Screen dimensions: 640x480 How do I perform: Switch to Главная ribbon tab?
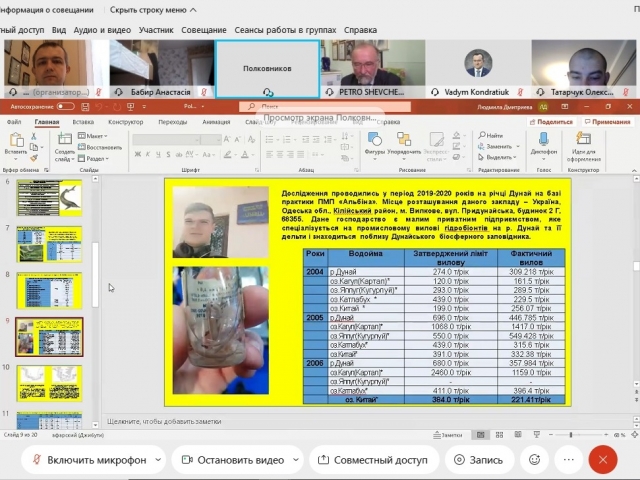(x=47, y=122)
